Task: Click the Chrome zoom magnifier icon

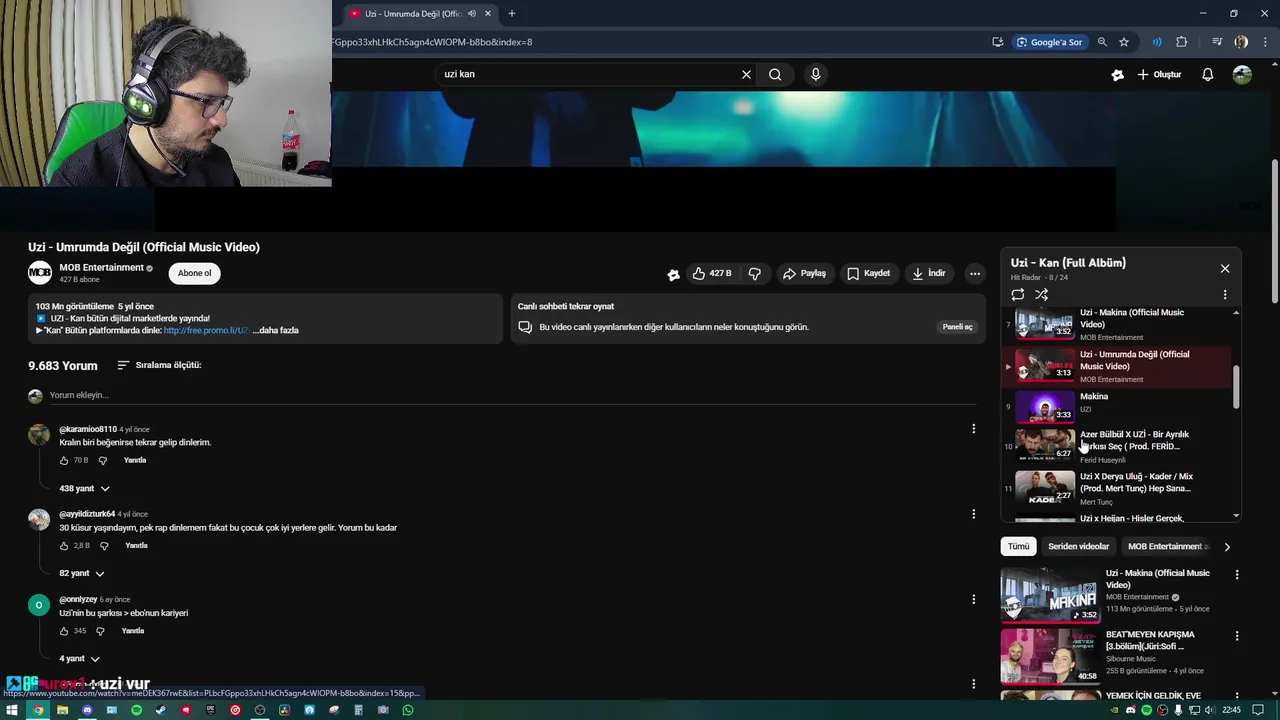Action: click(1102, 42)
